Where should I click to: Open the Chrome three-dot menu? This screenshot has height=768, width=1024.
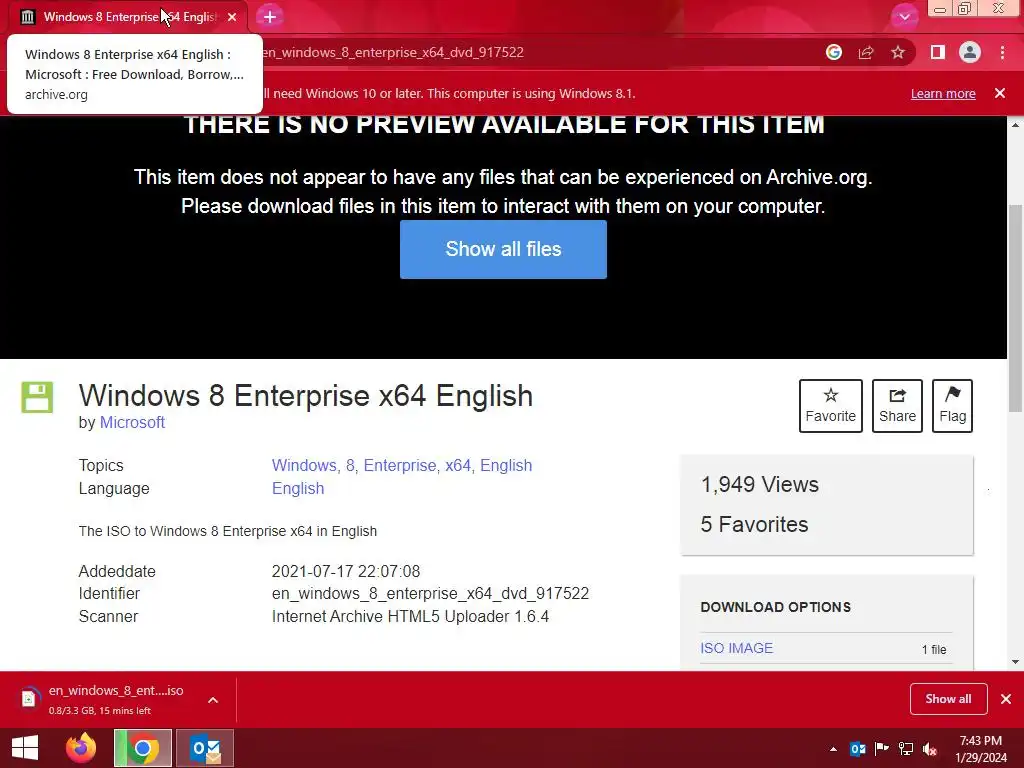point(1002,52)
